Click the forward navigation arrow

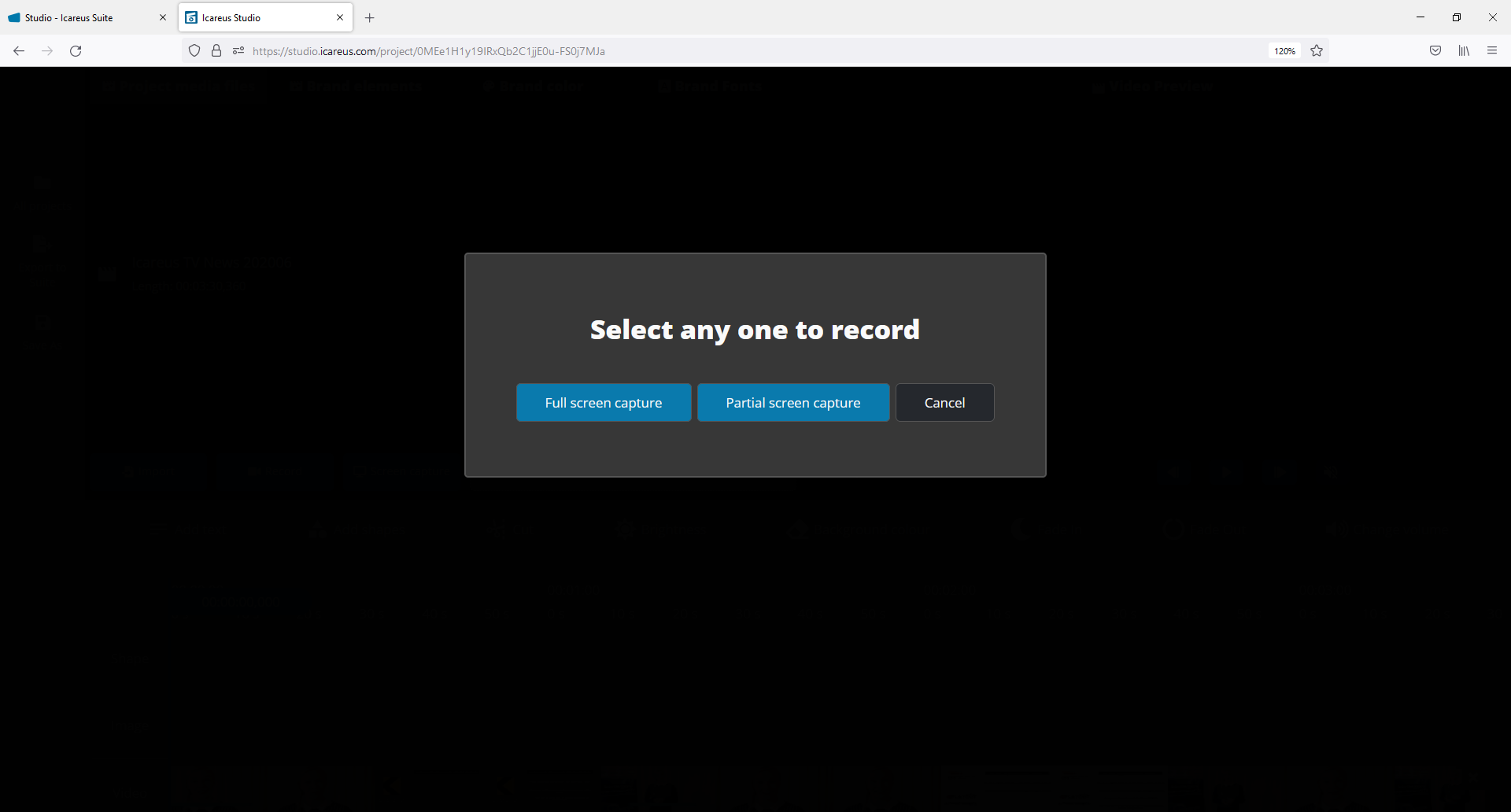[47, 51]
